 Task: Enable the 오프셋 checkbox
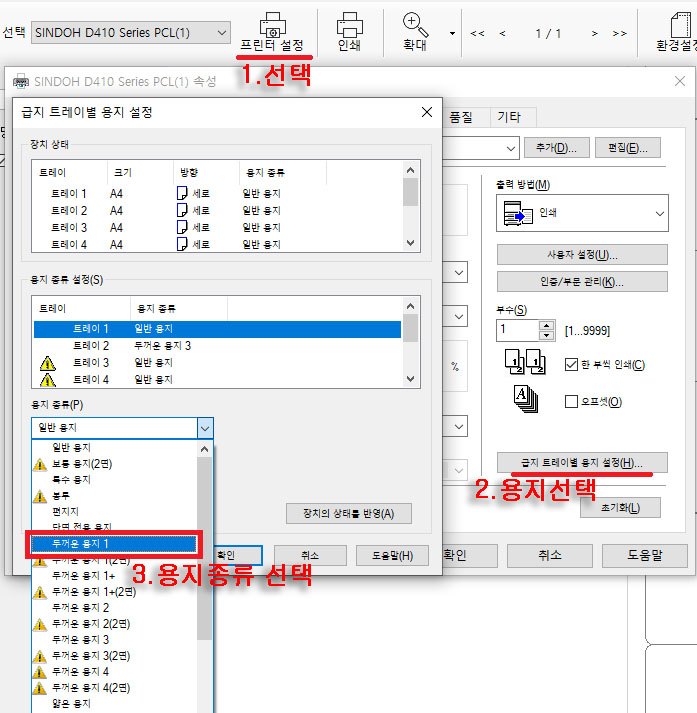(x=572, y=401)
